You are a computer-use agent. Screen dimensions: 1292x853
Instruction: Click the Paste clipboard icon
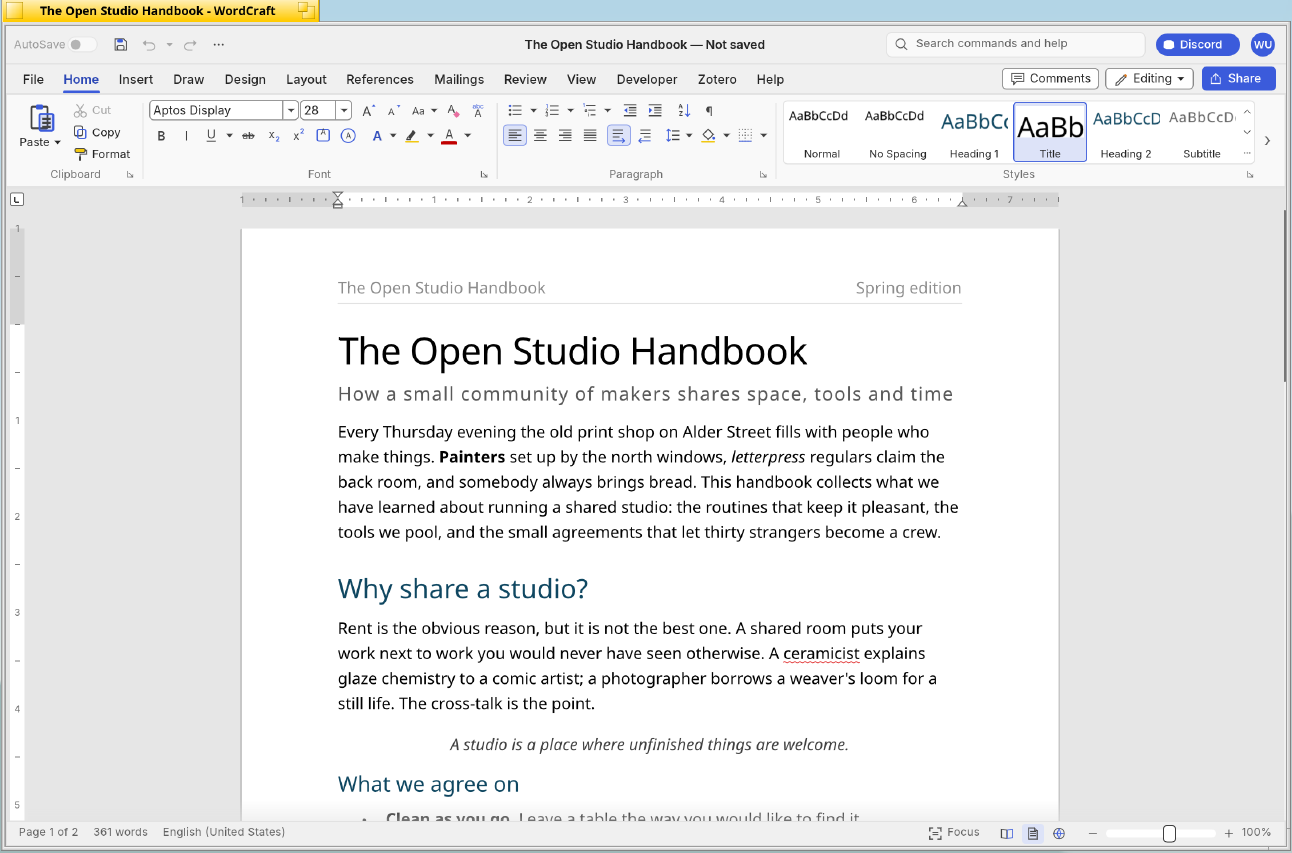click(x=41, y=119)
